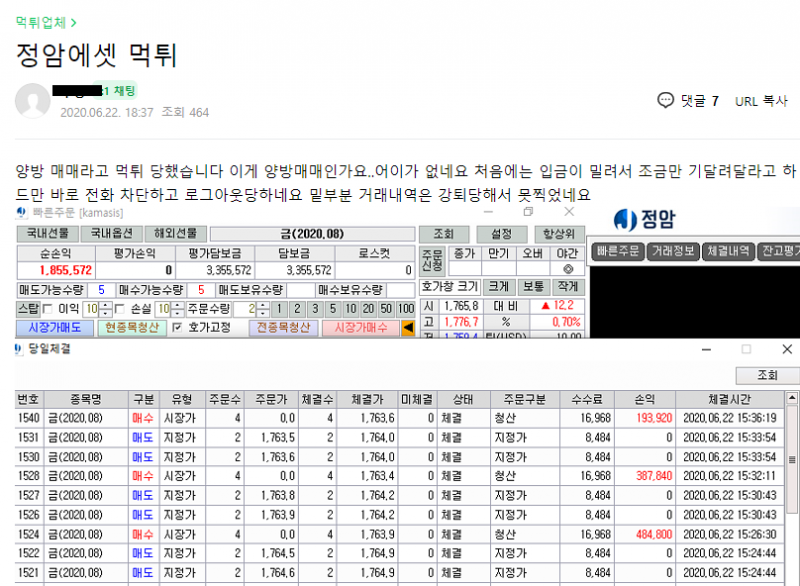Toggle the 호가고정 checkbox
This screenshot has width=800, height=586.
point(177,327)
